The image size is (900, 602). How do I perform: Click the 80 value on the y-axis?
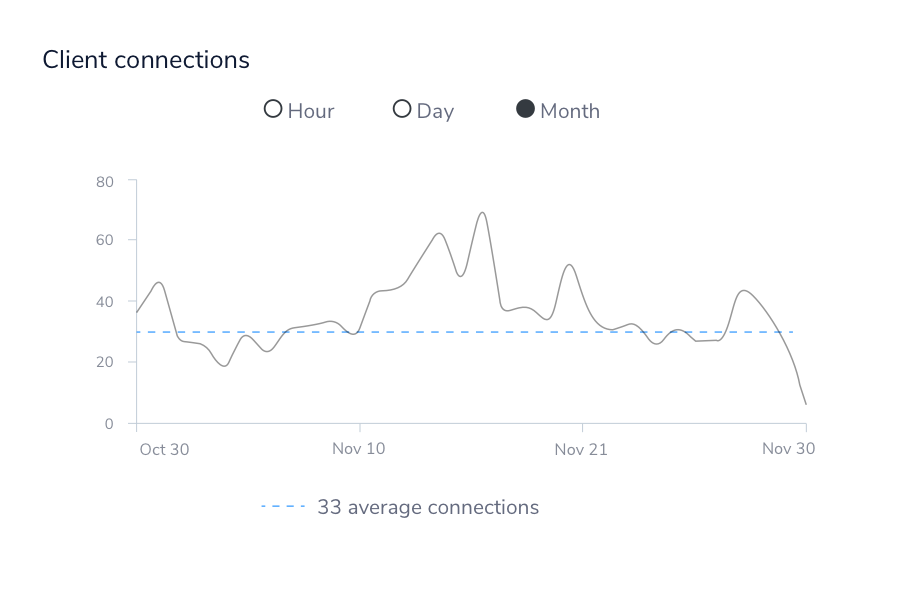click(107, 182)
